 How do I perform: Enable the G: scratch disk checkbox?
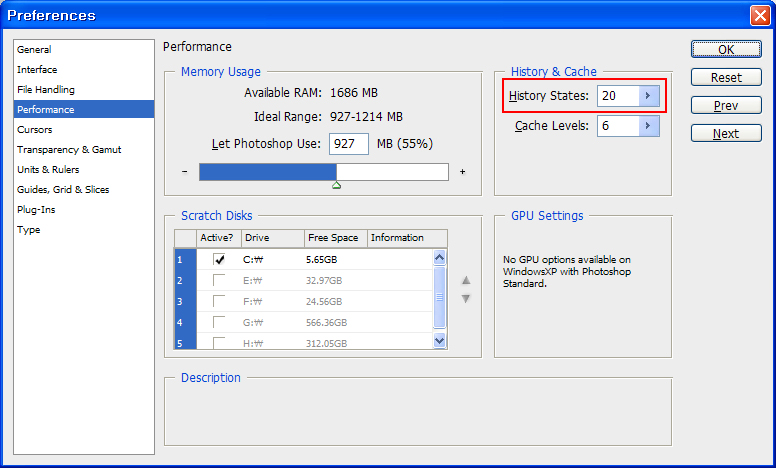(219, 323)
